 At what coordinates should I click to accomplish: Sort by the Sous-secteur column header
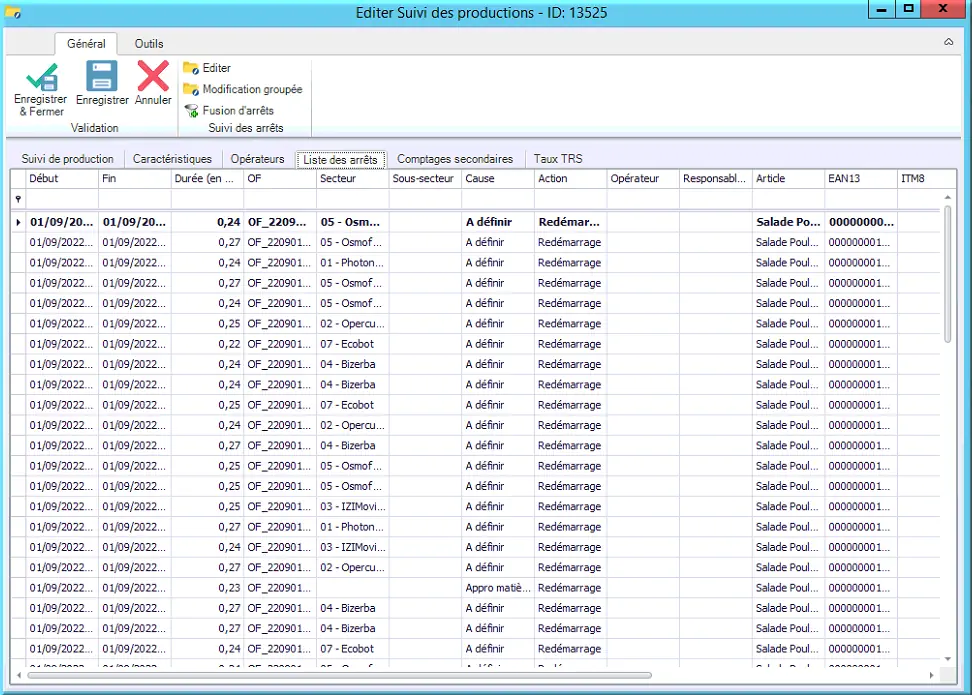[425, 179]
